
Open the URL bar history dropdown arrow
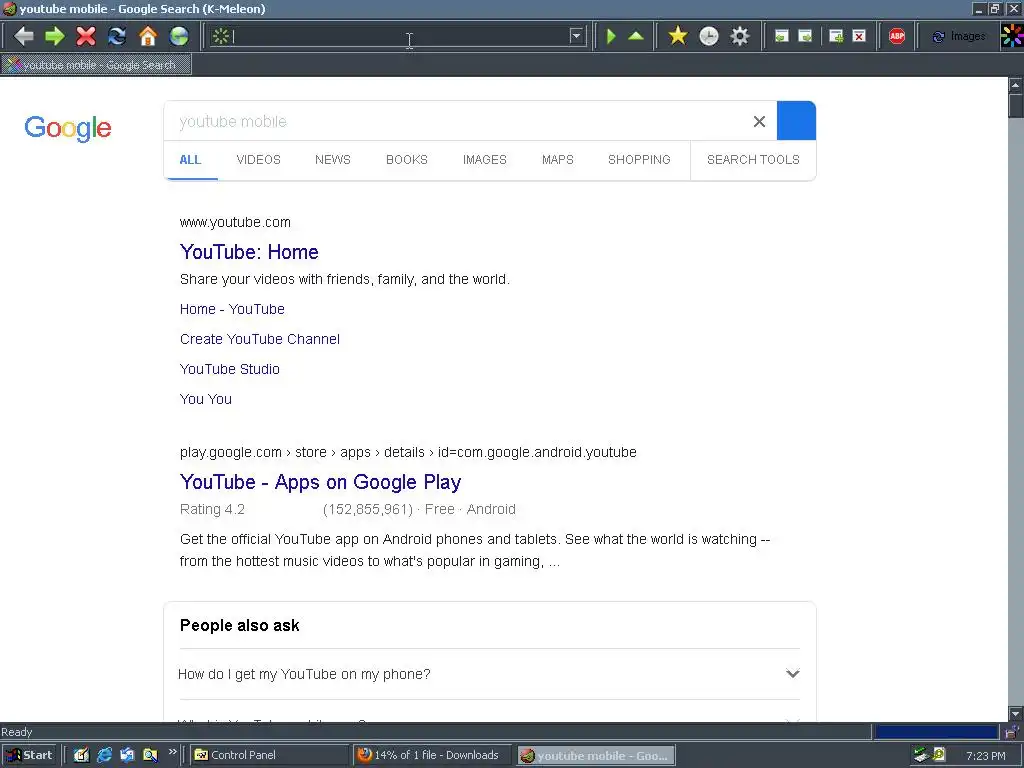575,36
